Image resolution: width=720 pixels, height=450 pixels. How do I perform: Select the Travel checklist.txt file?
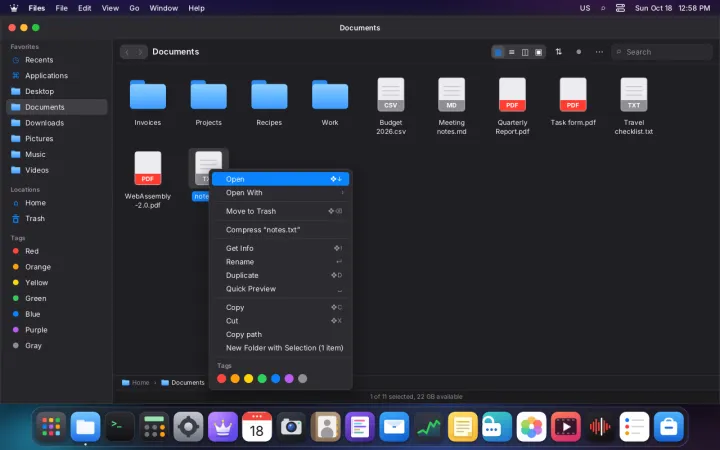(634, 106)
